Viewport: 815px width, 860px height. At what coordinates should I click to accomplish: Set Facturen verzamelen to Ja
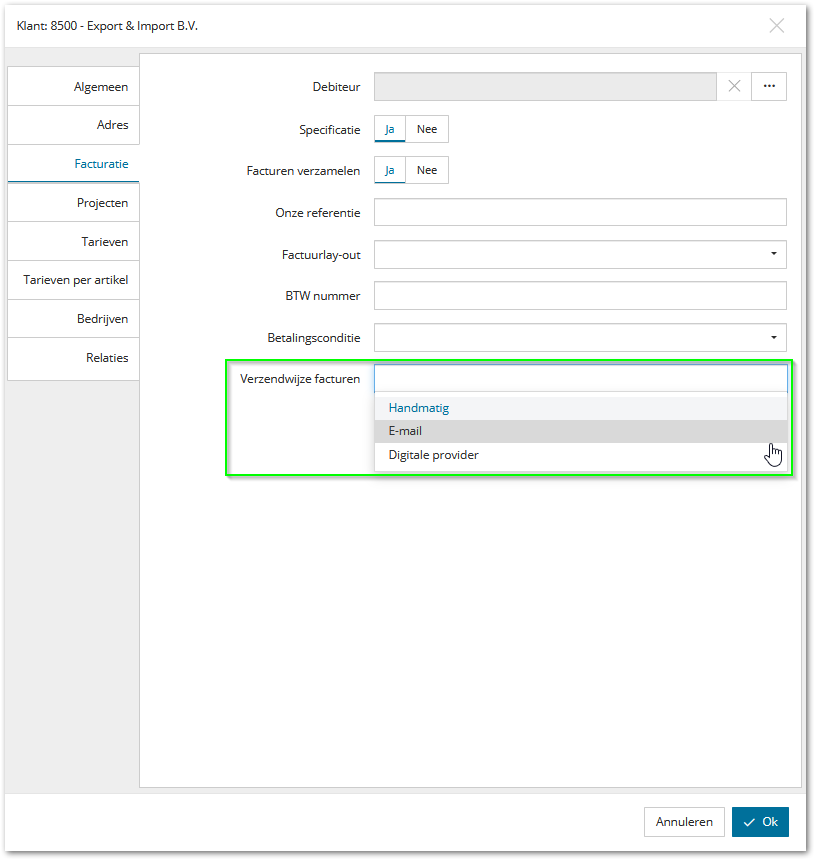(389, 170)
